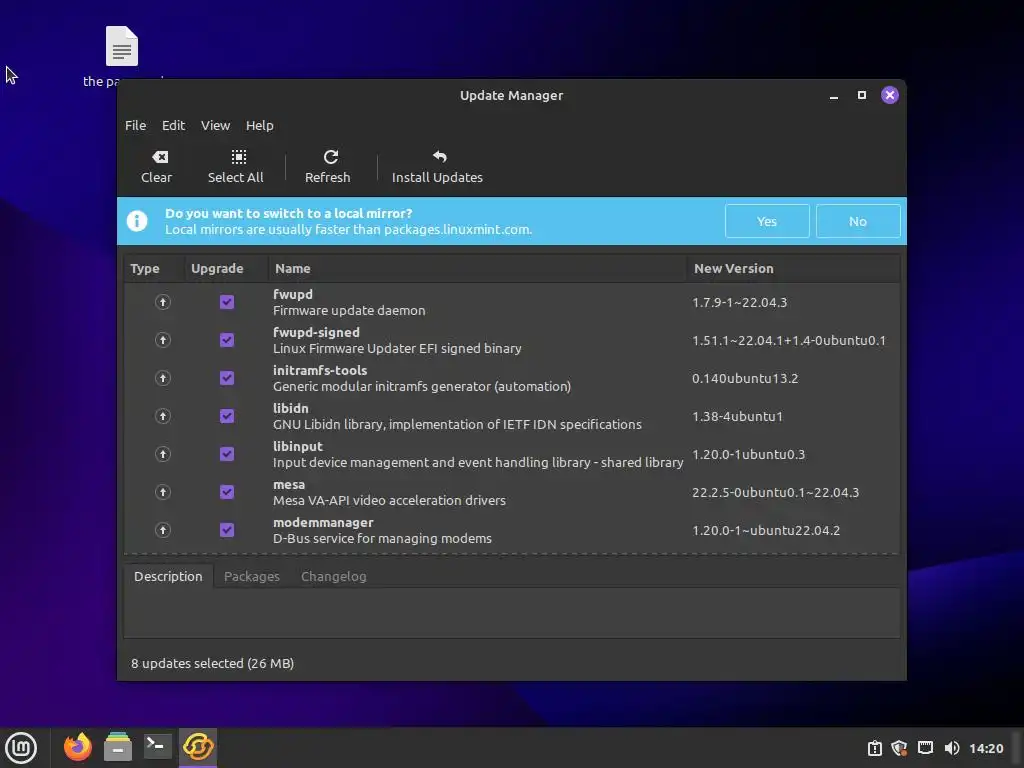
Task: Click the update type arrow icon for initramfs-tools
Action: click(x=163, y=377)
